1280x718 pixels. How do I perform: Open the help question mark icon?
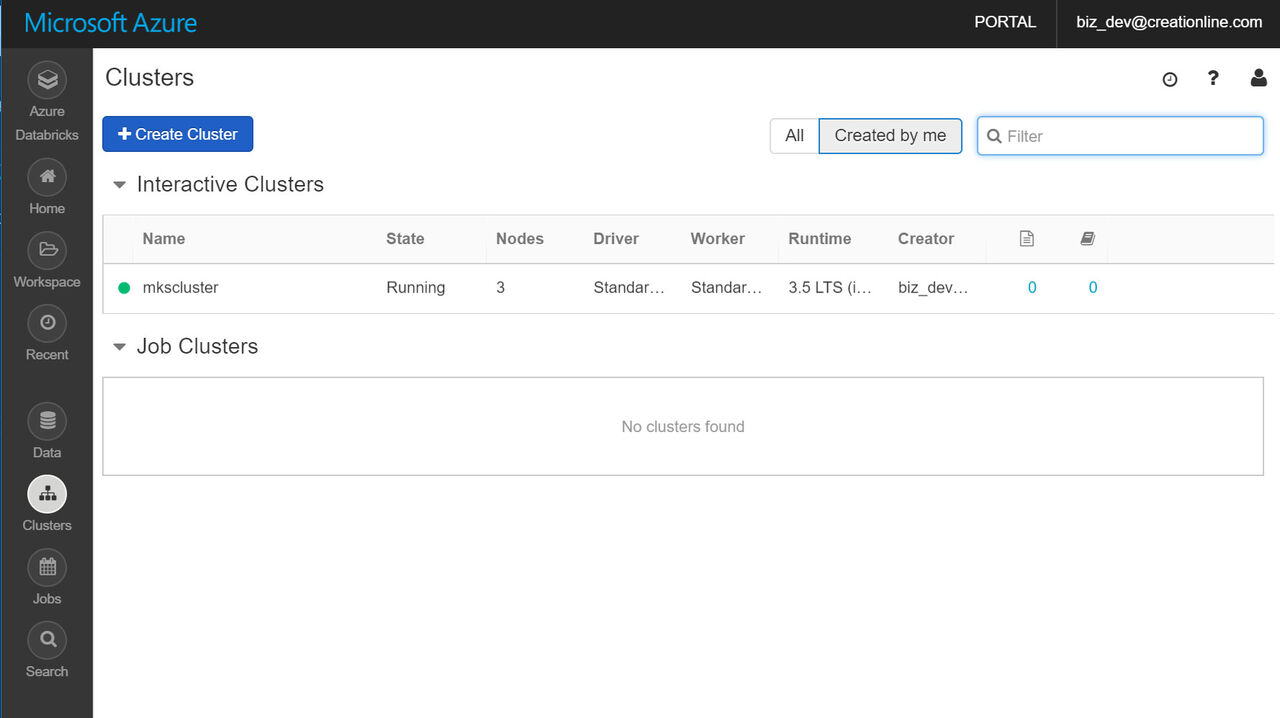click(1213, 78)
